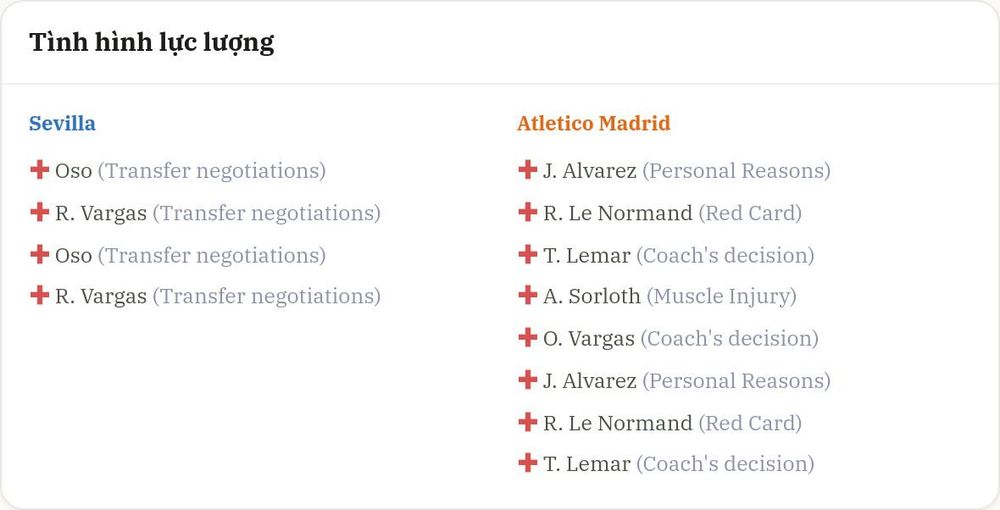This screenshot has height=510, width=1000.
Task: Click the red cross beside A. Sorloth
Action: pyautogui.click(x=527, y=295)
